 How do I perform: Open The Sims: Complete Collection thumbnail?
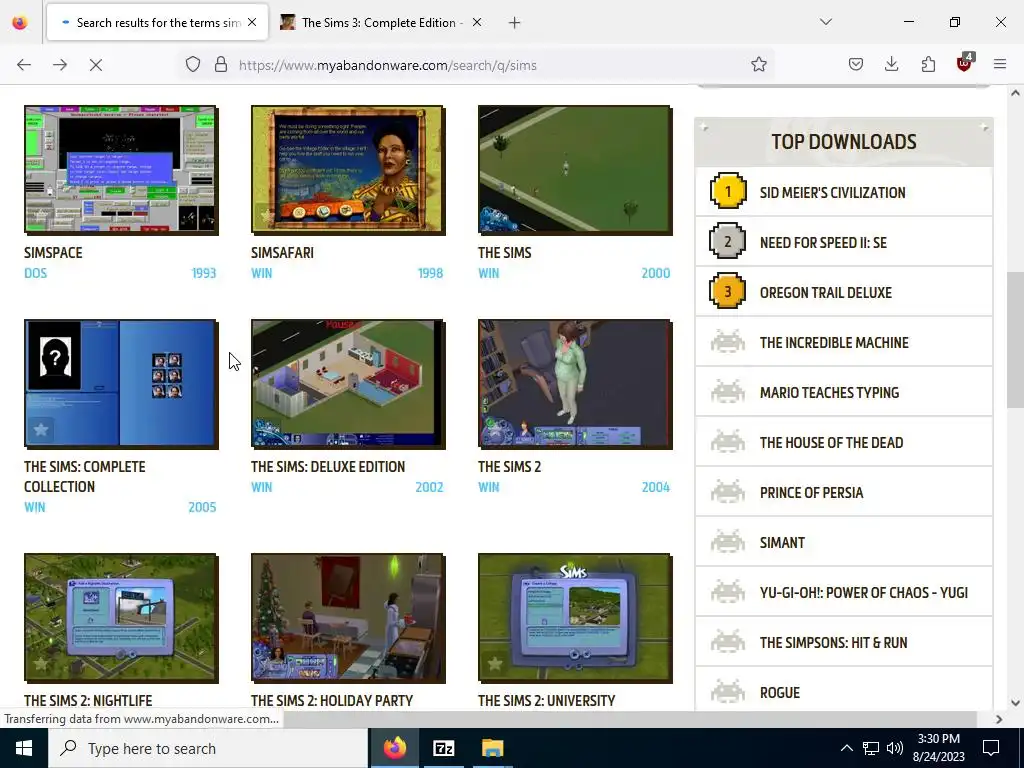(x=121, y=384)
